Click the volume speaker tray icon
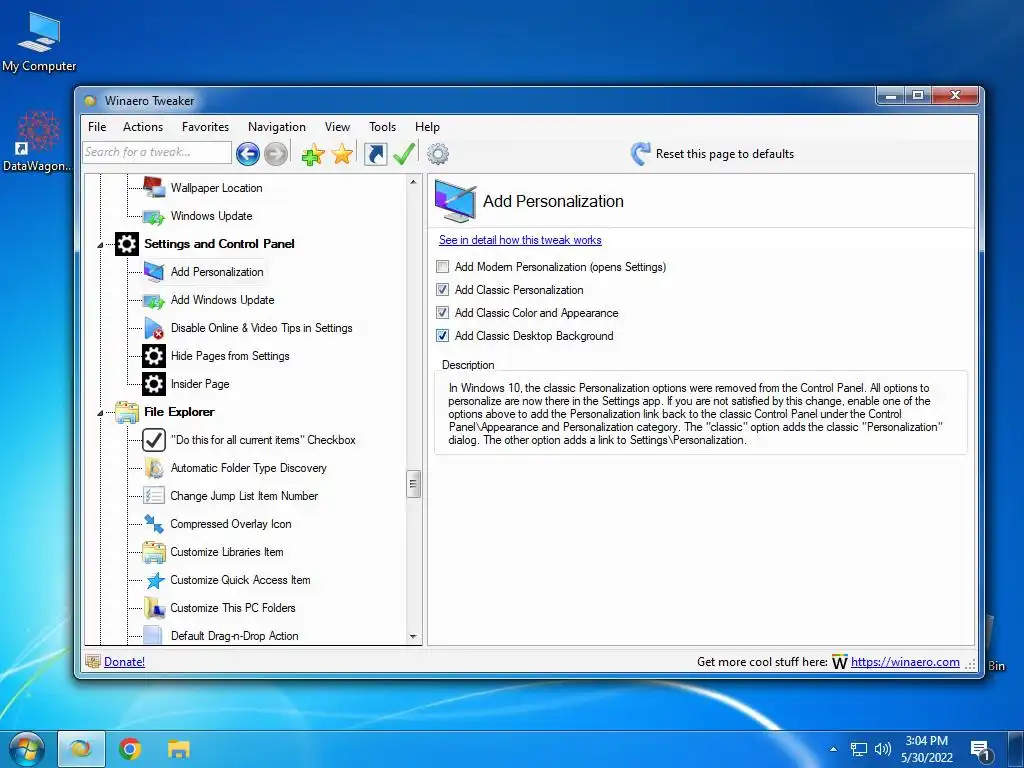Image resolution: width=1024 pixels, height=768 pixels. click(883, 749)
